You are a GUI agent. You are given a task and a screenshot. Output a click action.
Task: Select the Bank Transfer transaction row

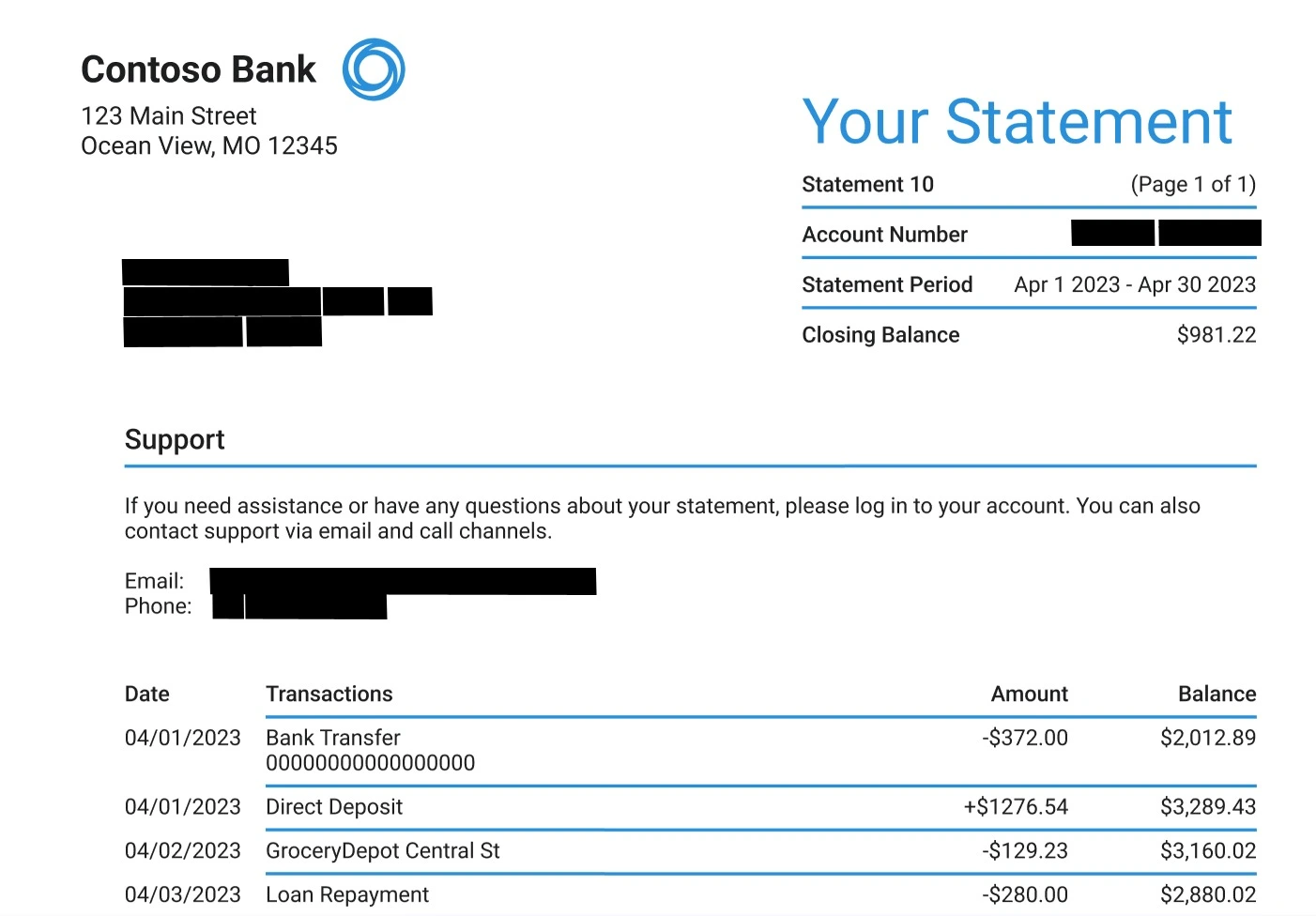[333, 739]
